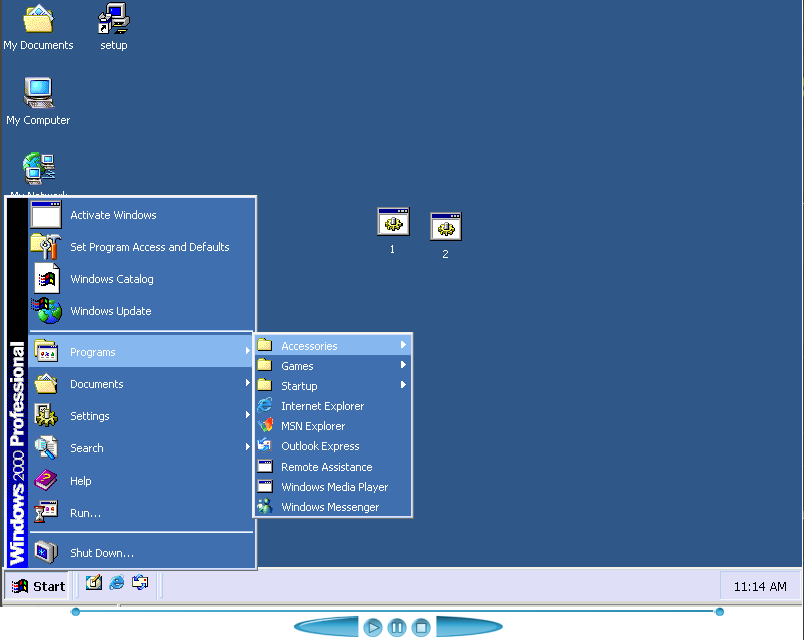Expand the Accessories submenu arrow
The image size is (804, 640).
click(404, 345)
